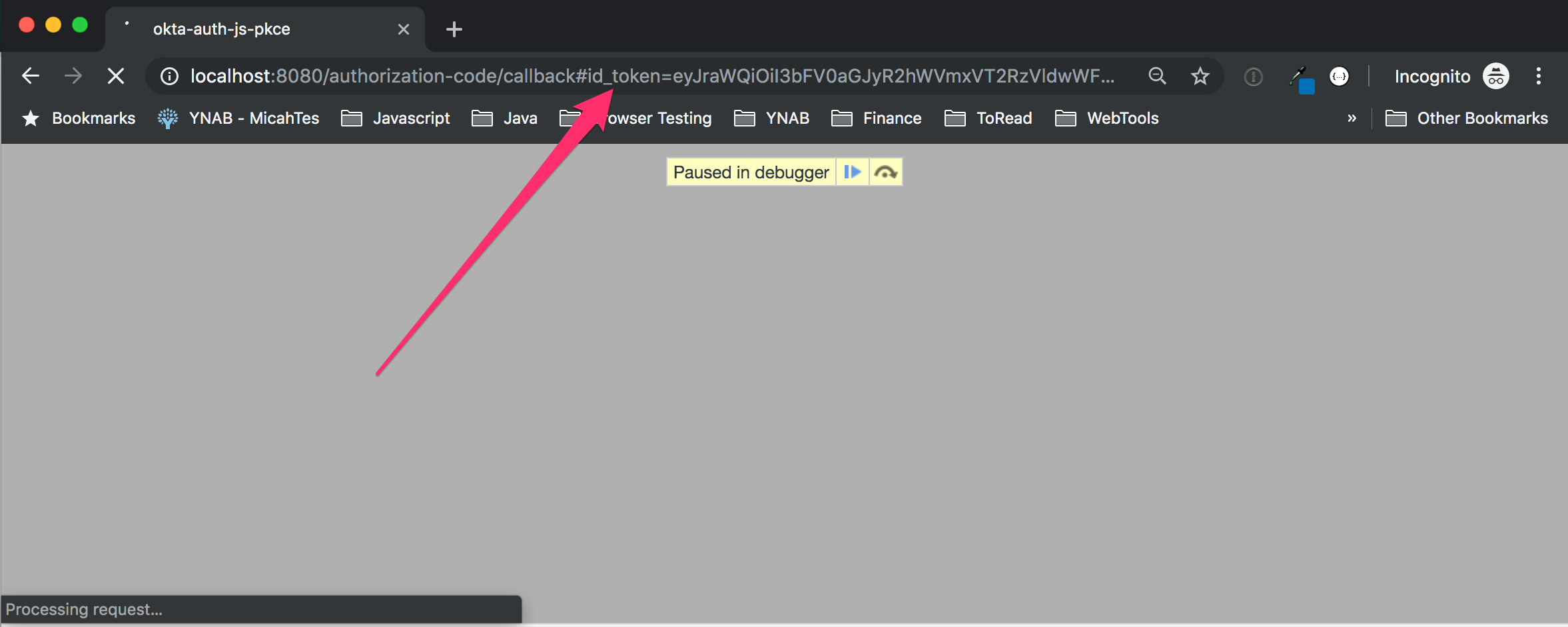
Task: Bookmark this page with the star icon
Action: [x=1200, y=77]
